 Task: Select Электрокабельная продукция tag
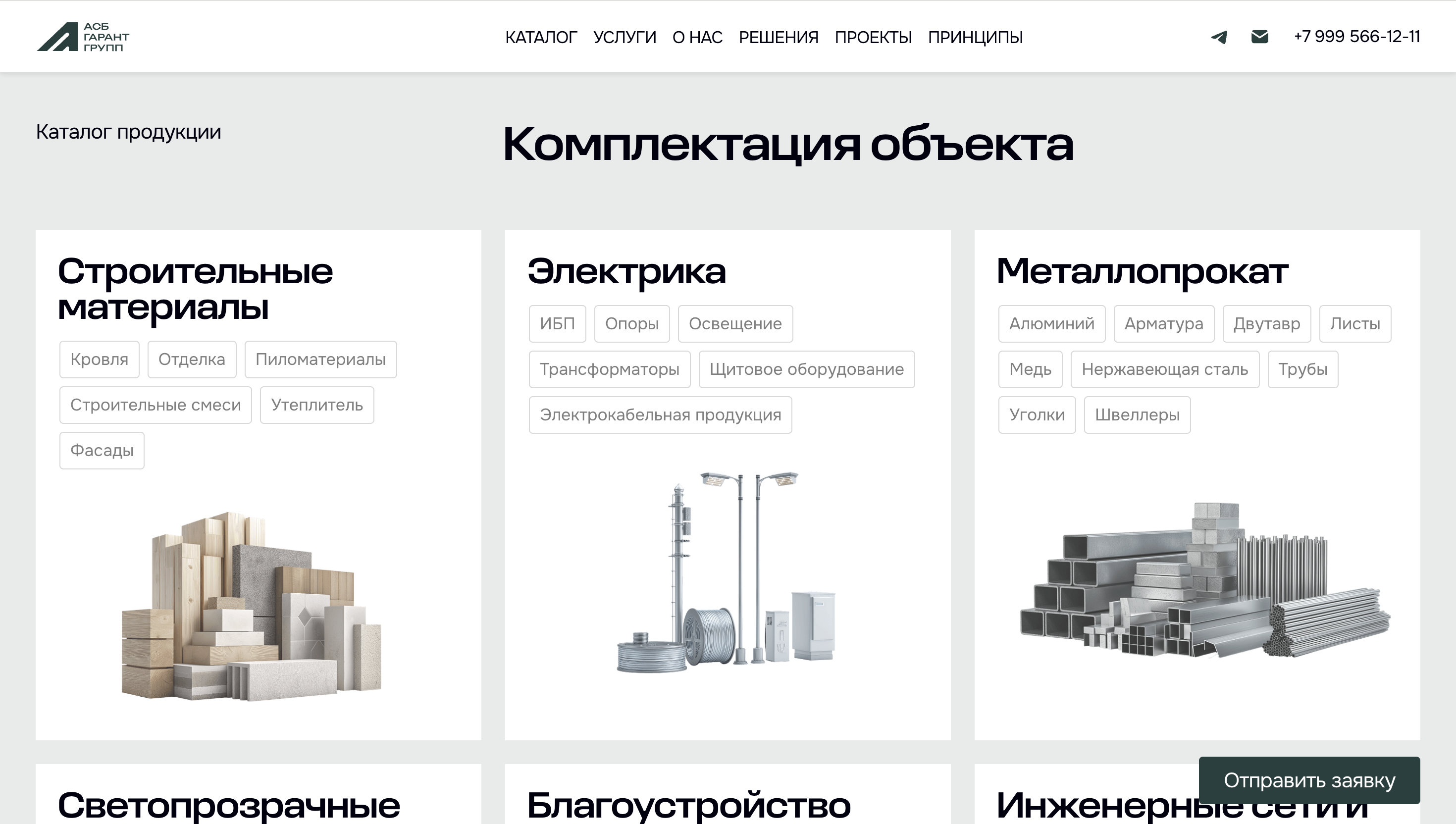tap(660, 414)
